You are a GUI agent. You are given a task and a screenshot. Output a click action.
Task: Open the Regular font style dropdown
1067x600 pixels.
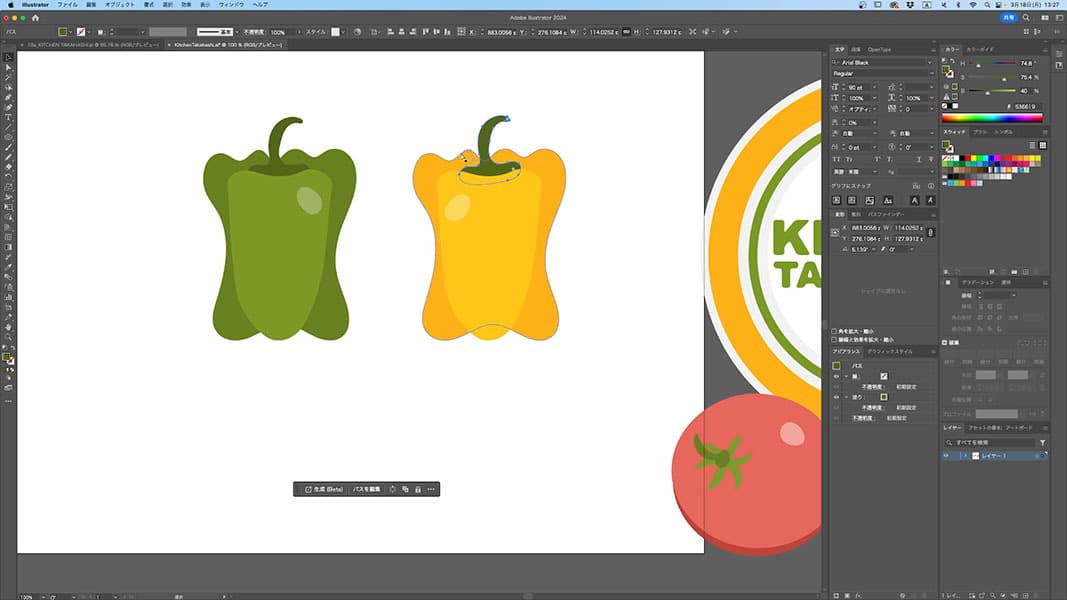(x=929, y=73)
